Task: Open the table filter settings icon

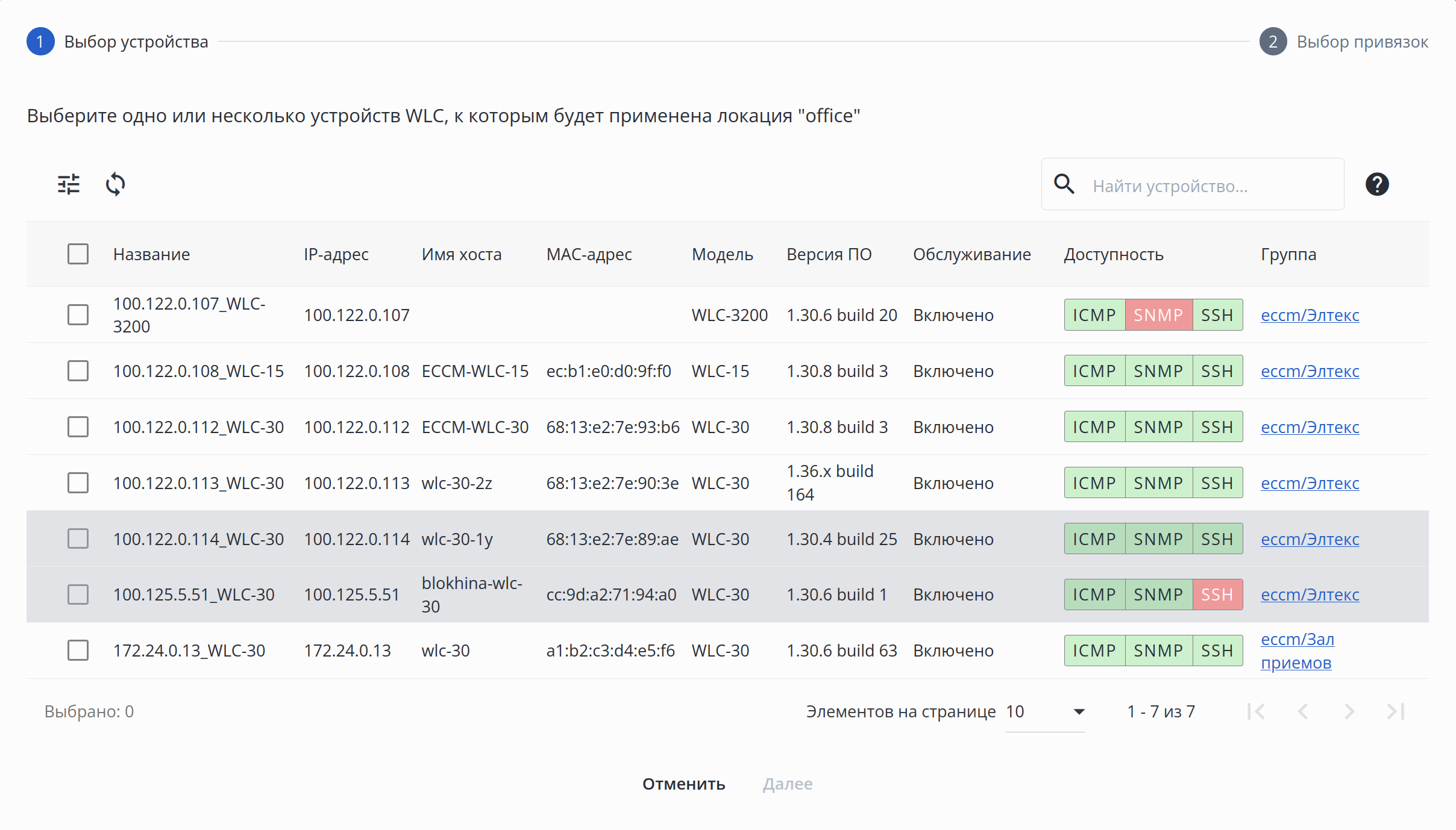Action: click(x=69, y=184)
